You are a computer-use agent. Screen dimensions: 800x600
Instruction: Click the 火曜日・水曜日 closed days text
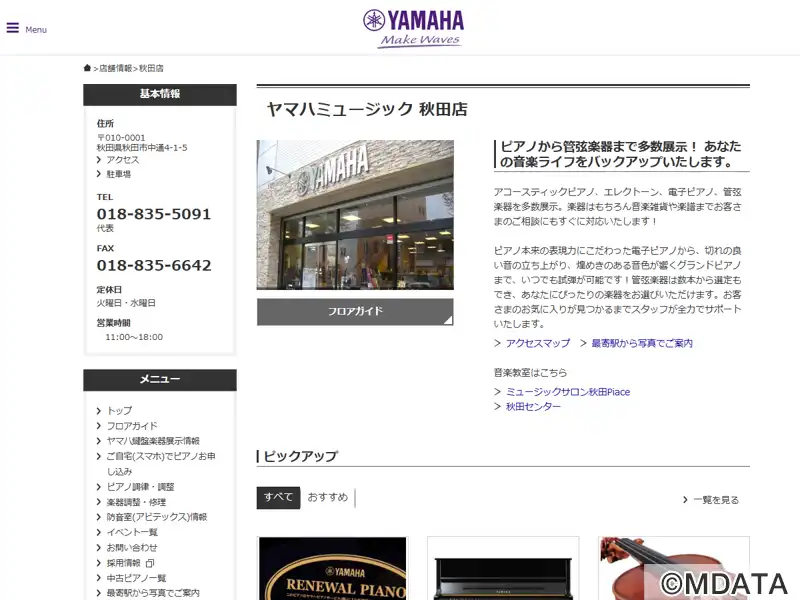126,303
